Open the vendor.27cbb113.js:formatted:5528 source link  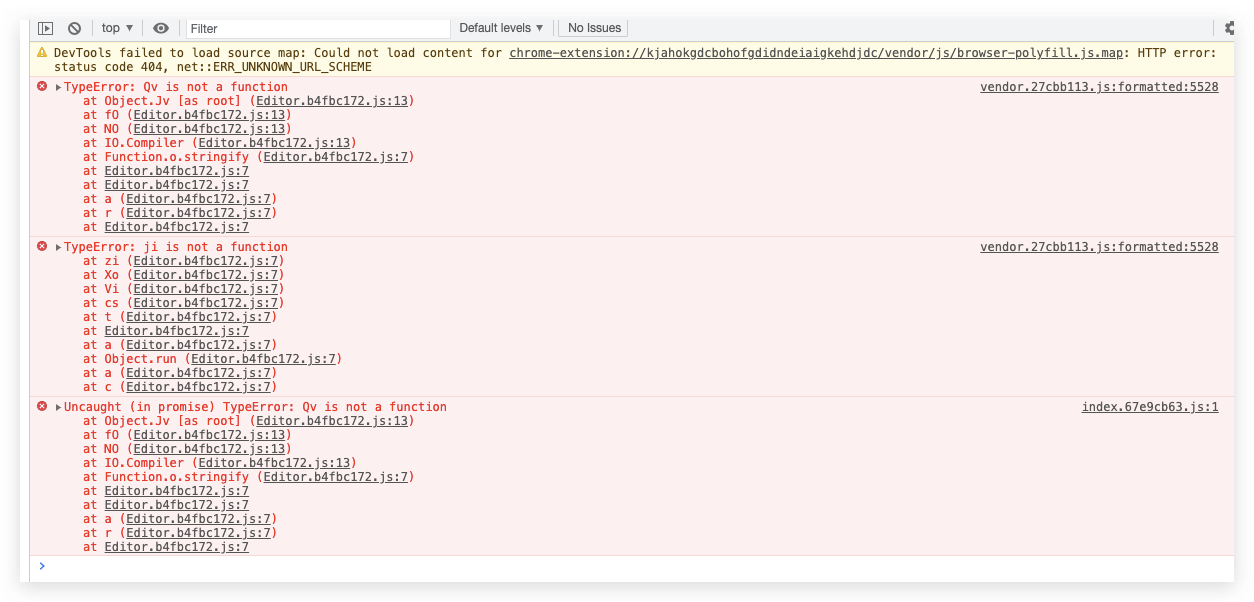(1098, 86)
